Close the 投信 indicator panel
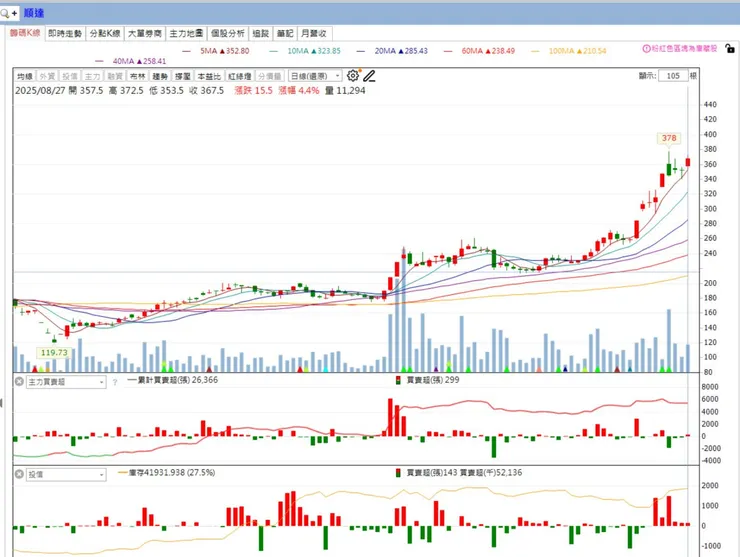The height and width of the screenshot is (557, 740). (19, 474)
